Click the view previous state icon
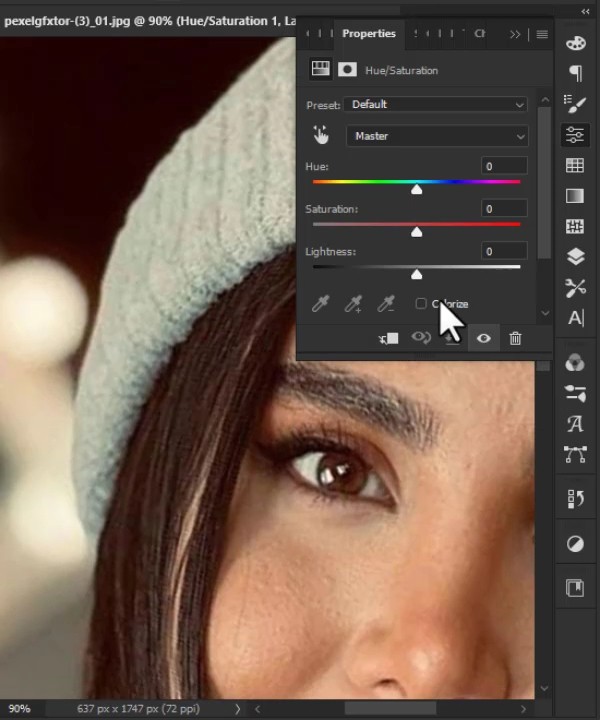Image resolution: width=600 pixels, height=720 pixels. tap(421, 338)
